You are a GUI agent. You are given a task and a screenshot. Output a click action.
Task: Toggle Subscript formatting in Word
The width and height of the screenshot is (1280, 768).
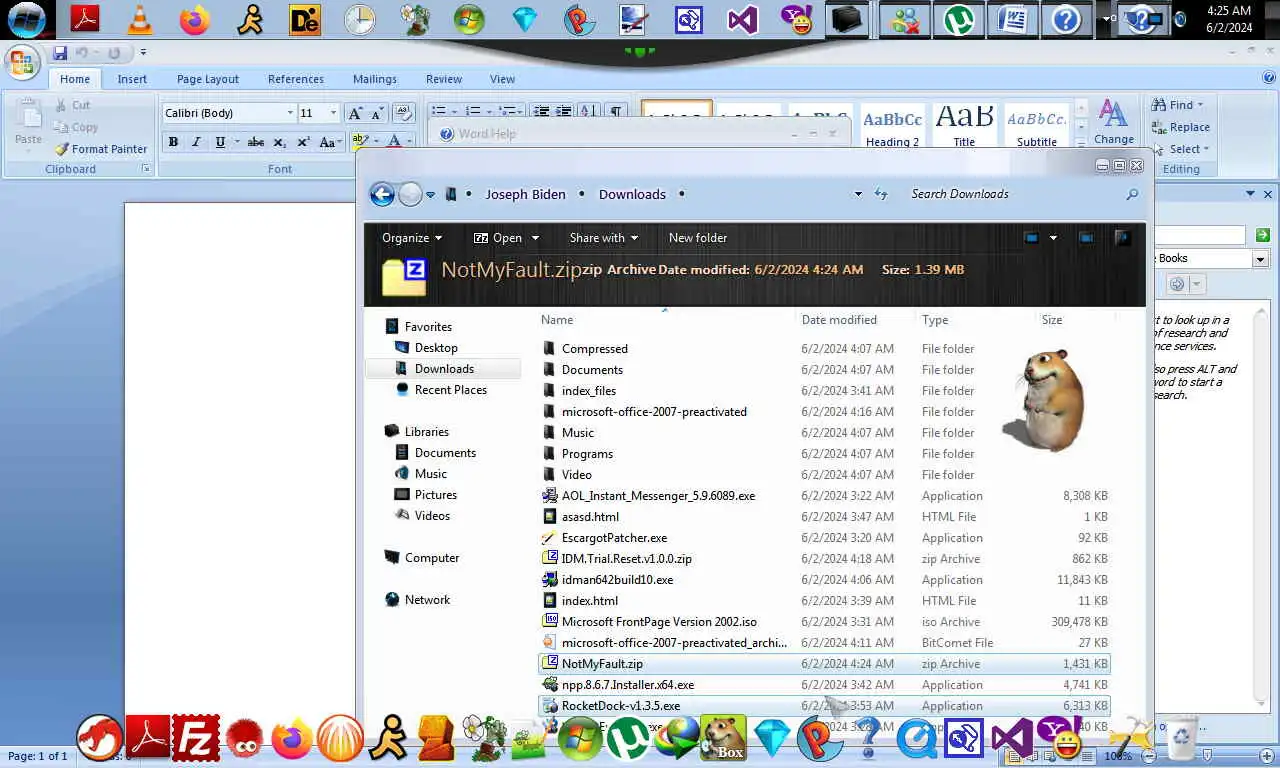[280, 142]
